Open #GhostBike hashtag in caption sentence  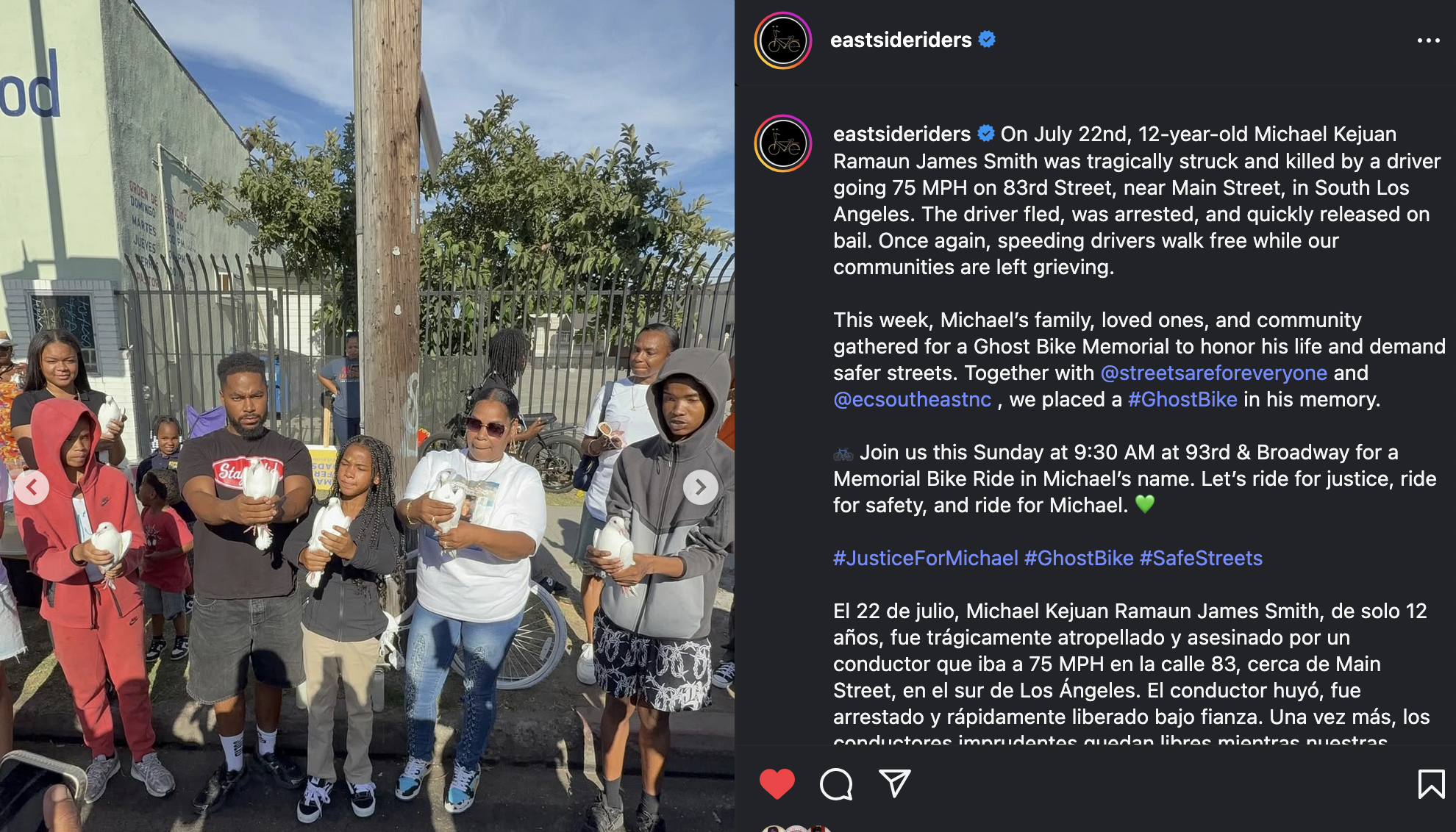[x=1182, y=399]
